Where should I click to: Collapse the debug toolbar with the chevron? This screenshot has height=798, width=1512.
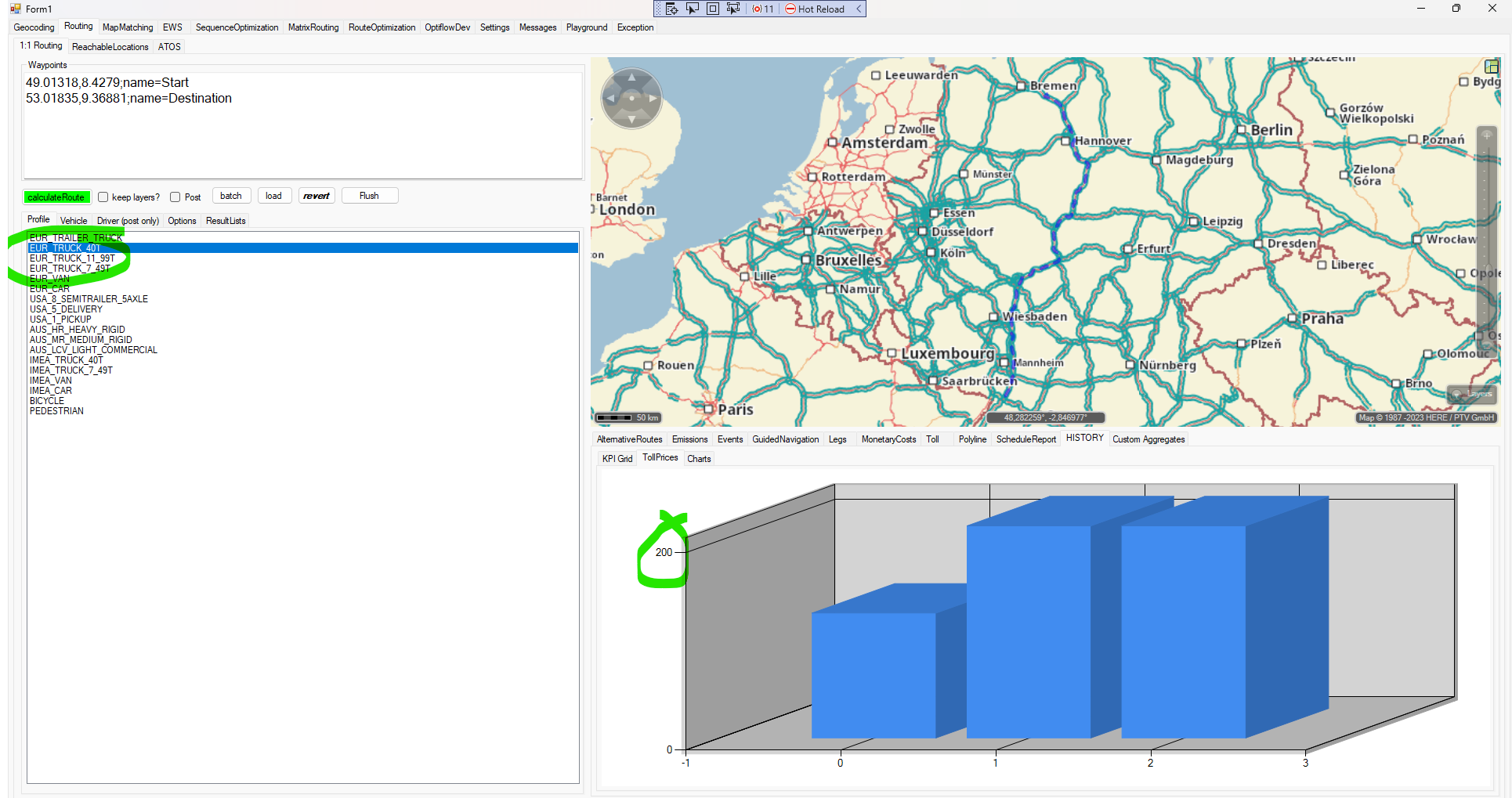(859, 9)
